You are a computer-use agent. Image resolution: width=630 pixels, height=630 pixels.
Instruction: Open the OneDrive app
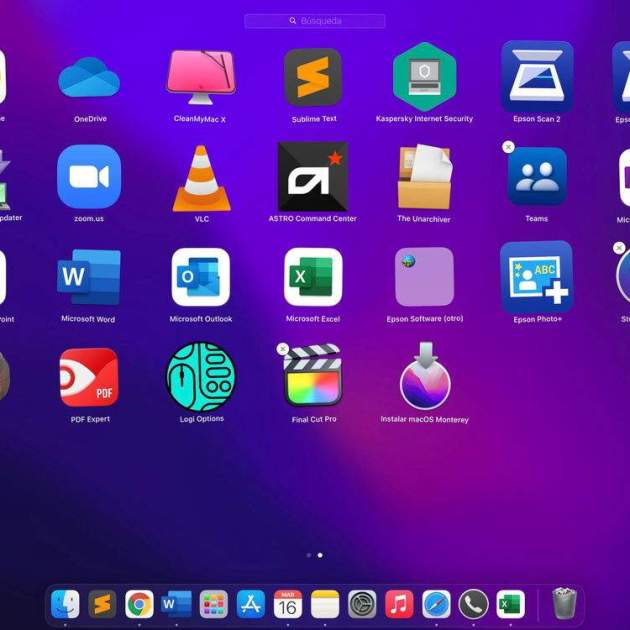tap(89, 78)
